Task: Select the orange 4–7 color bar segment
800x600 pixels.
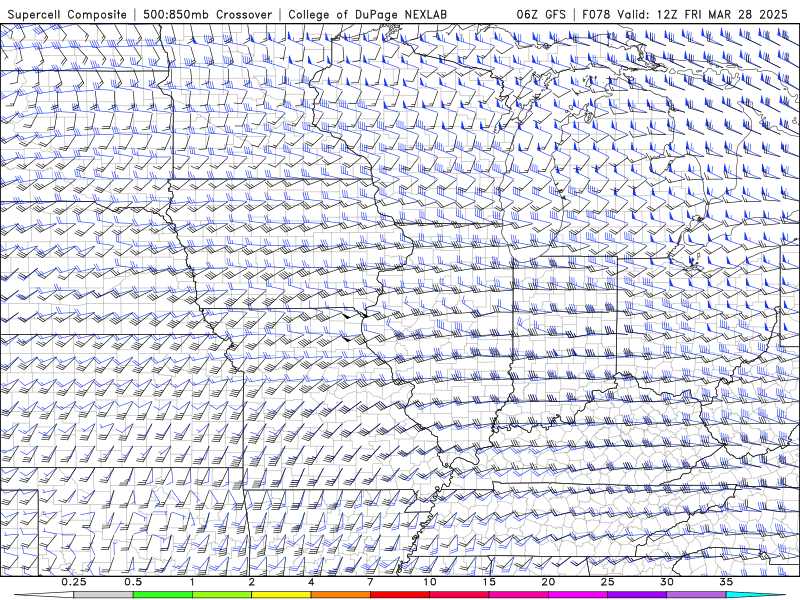Action: click(340, 595)
